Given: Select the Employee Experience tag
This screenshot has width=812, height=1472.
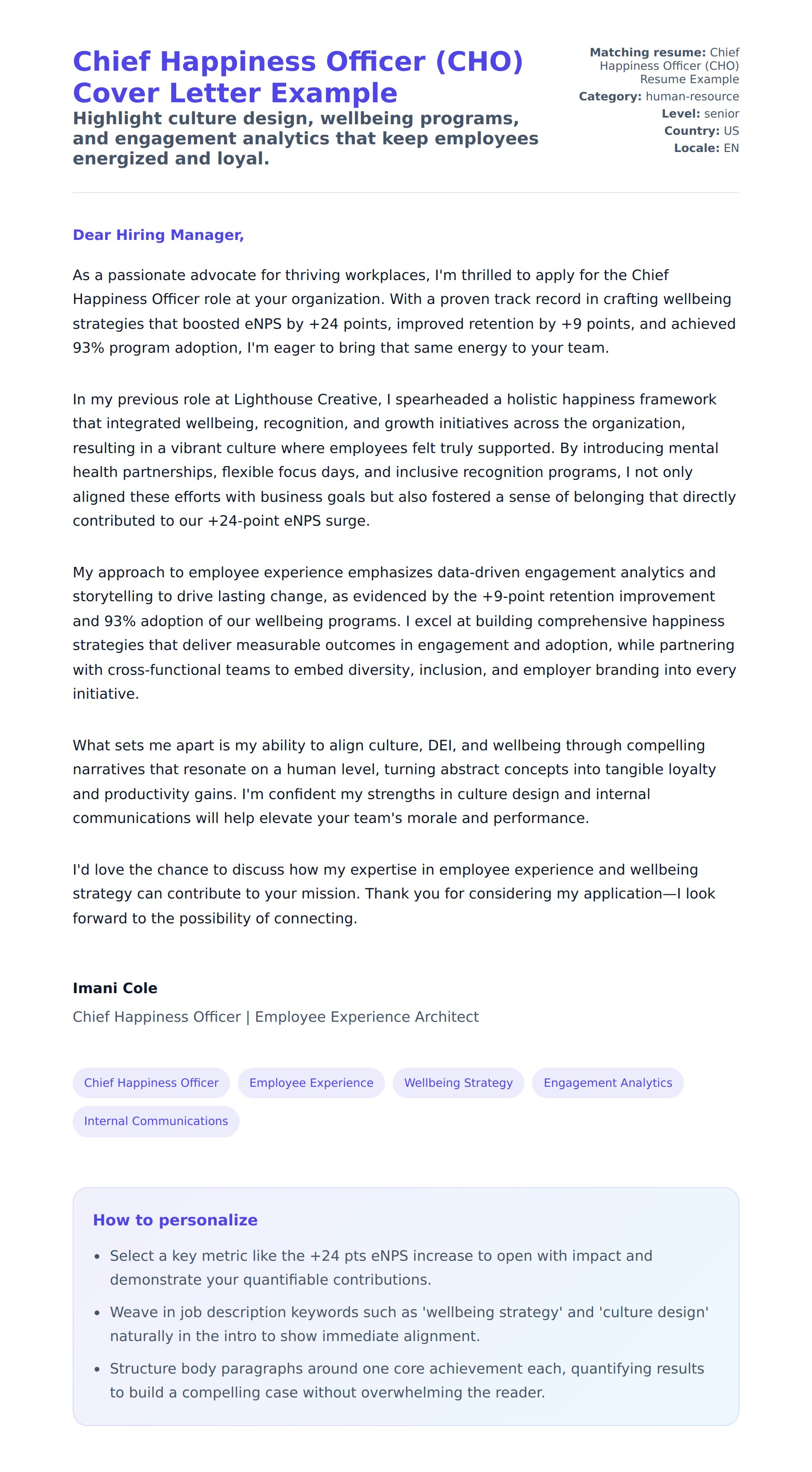Looking at the screenshot, I should (x=310, y=1082).
